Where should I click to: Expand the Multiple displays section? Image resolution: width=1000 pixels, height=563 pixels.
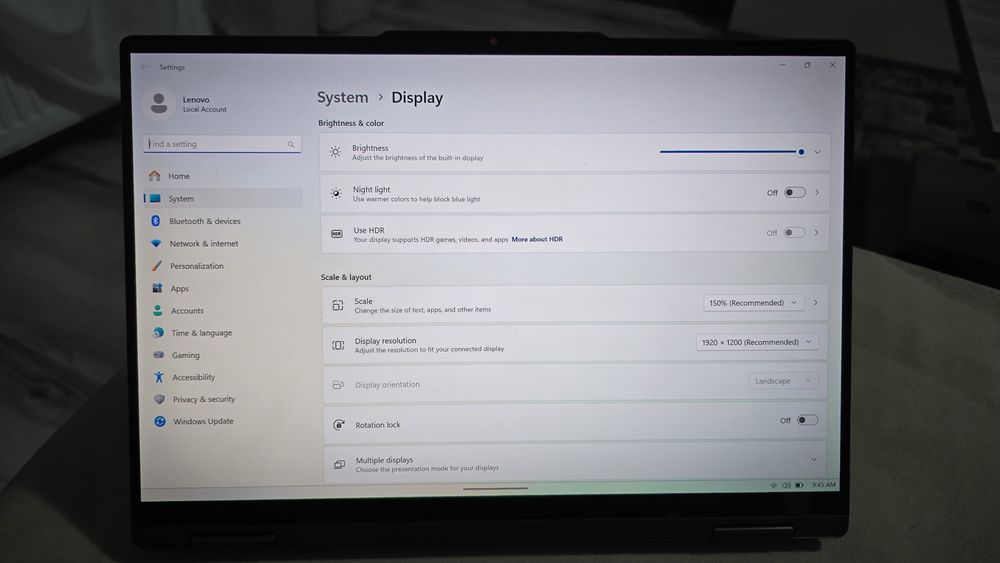click(x=814, y=460)
